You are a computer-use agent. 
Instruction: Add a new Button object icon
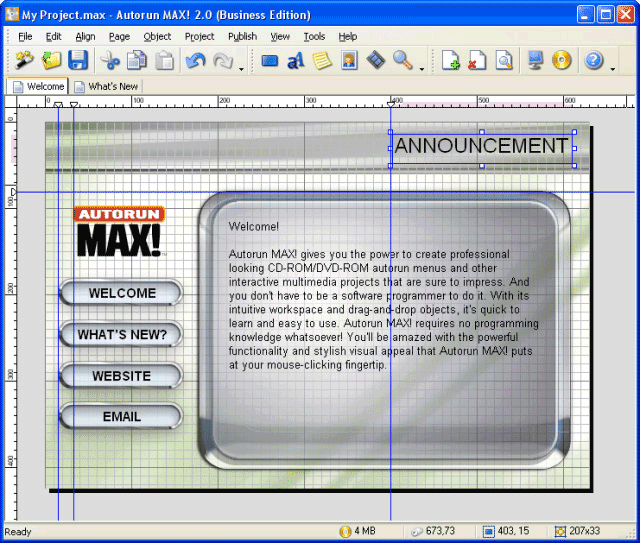[x=269, y=60]
